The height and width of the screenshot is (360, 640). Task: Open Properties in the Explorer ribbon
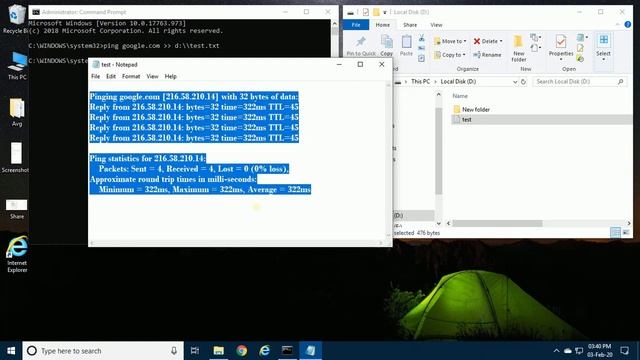coord(561,47)
